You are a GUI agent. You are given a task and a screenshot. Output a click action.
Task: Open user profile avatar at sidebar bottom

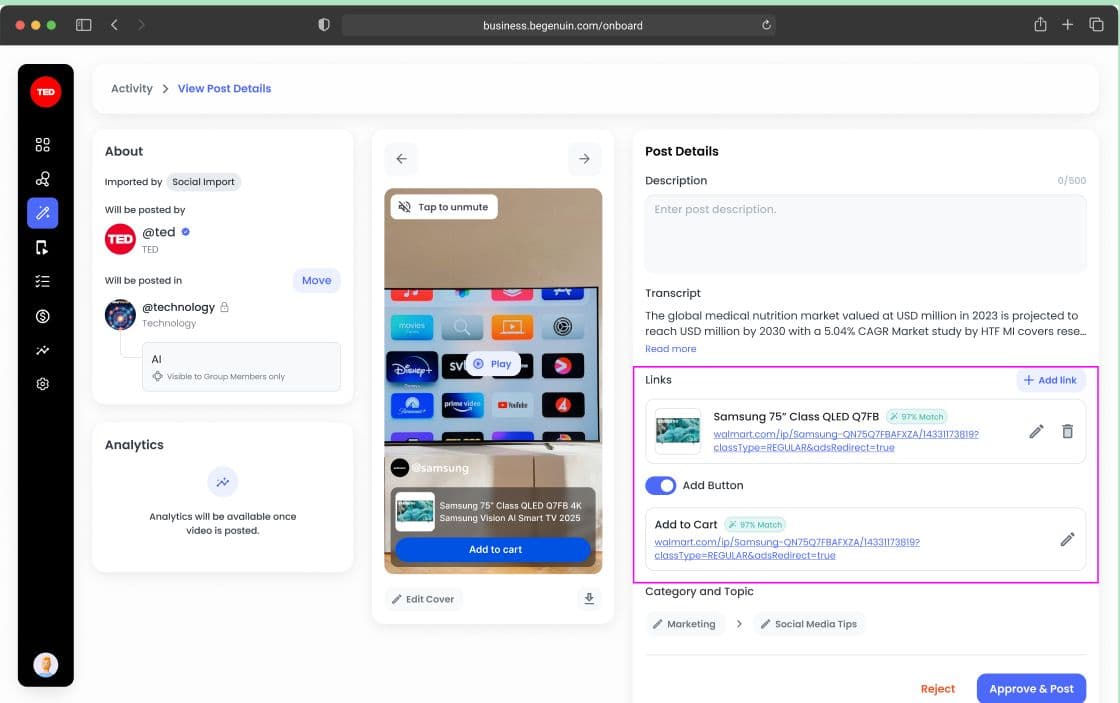coord(46,664)
